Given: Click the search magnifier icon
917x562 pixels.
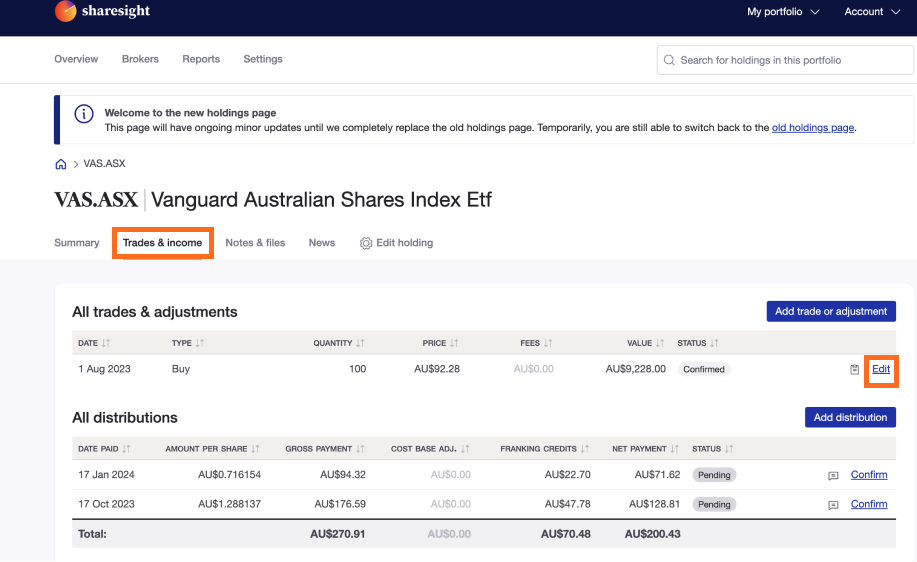Looking at the screenshot, I should [670, 60].
